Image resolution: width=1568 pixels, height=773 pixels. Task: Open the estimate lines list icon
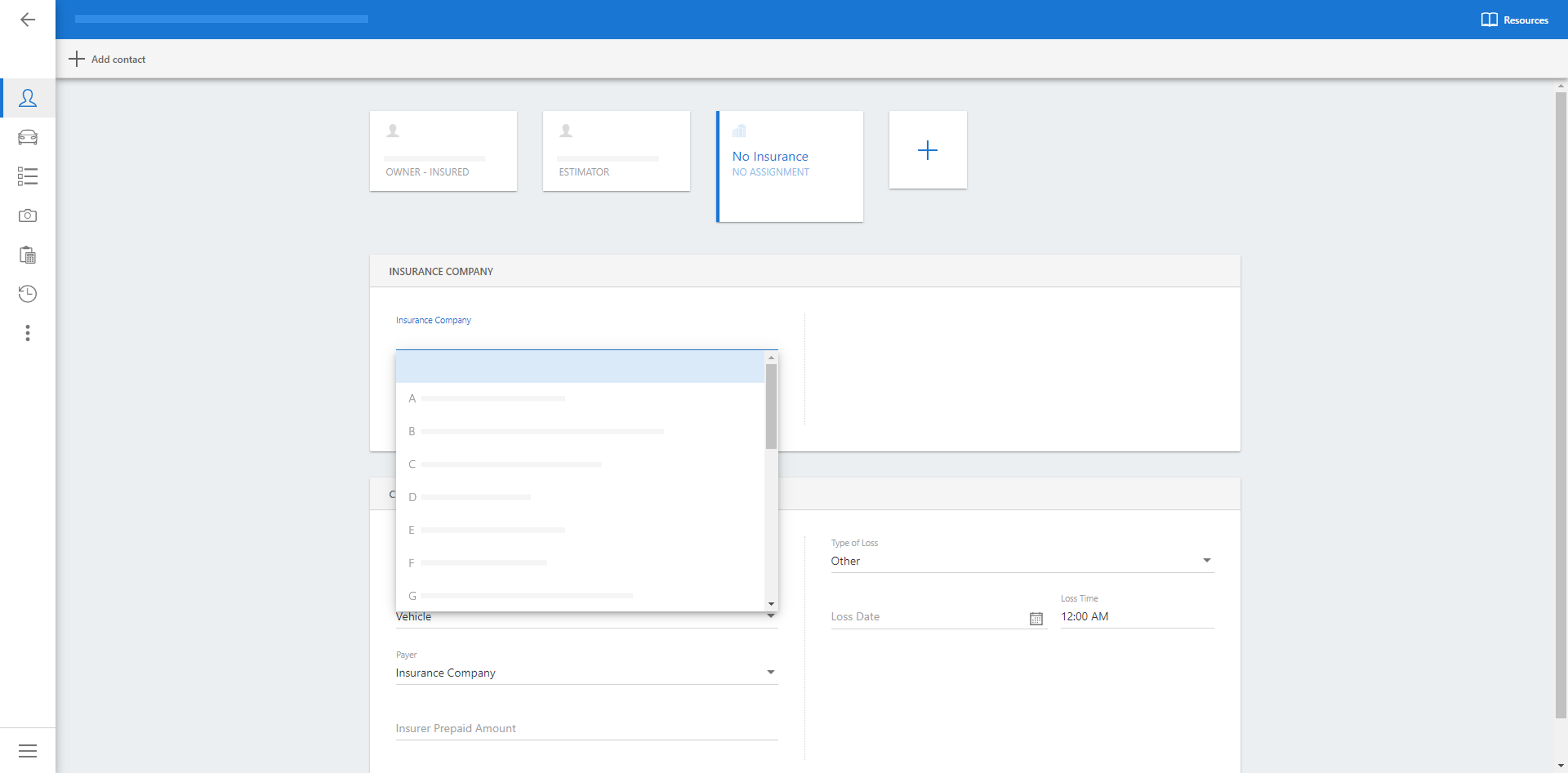[27, 177]
